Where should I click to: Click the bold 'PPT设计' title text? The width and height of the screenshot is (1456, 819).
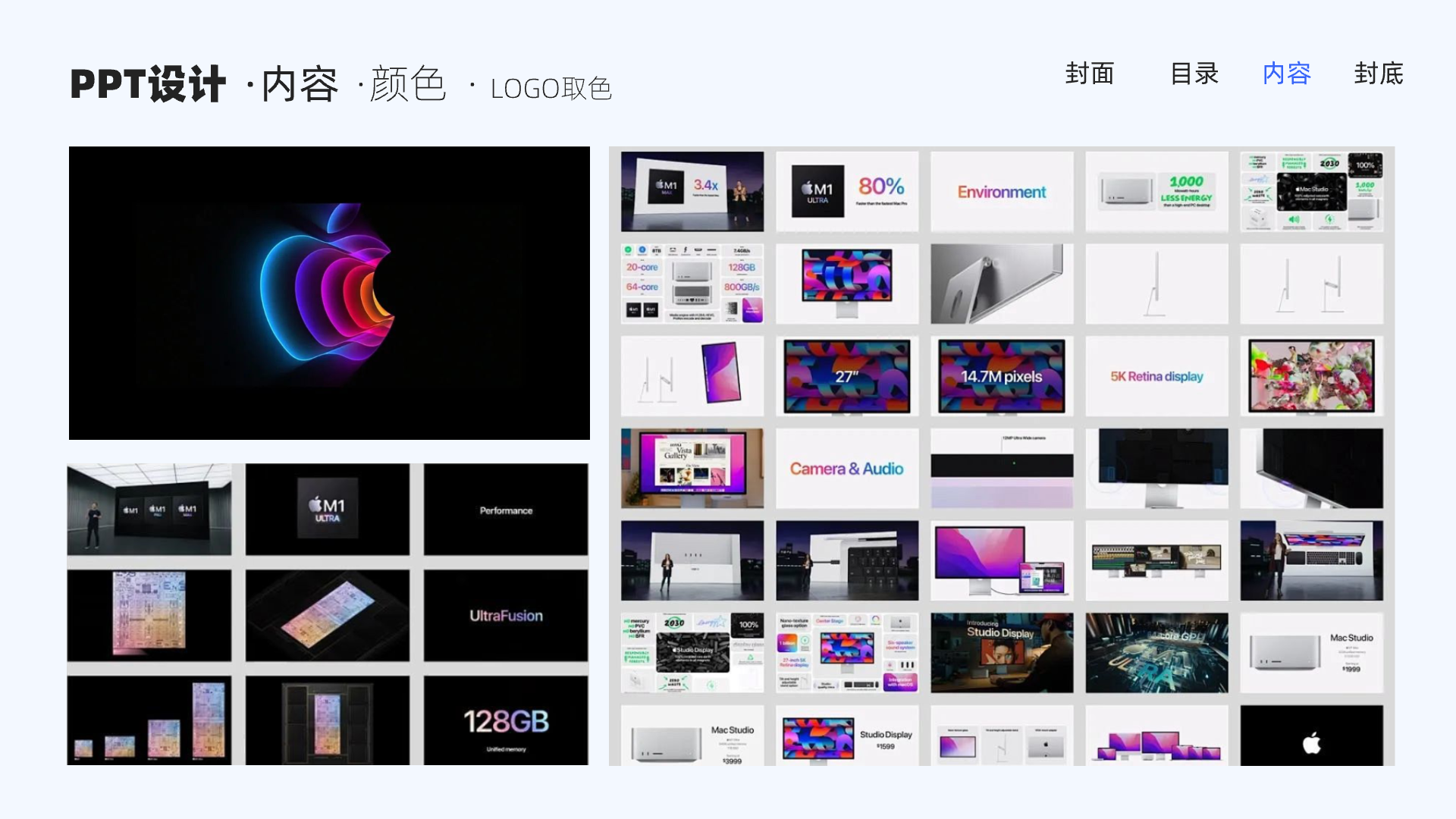pos(148,84)
